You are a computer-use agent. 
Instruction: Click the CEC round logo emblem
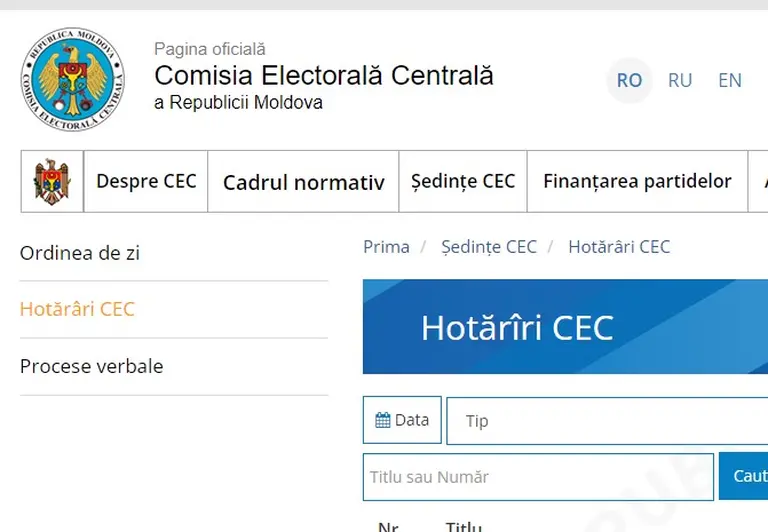click(x=72, y=79)
